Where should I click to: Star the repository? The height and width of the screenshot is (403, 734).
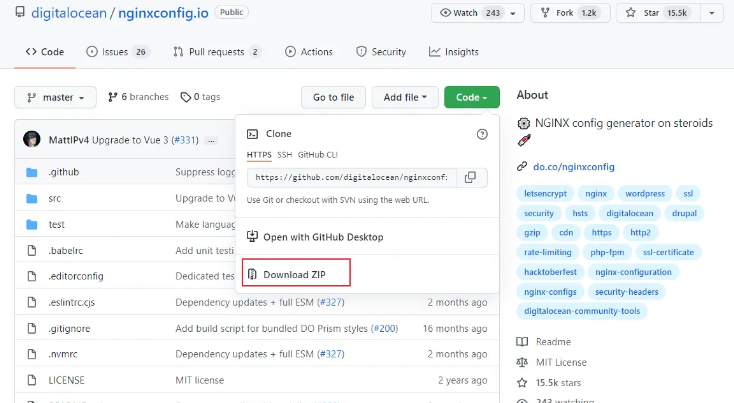pos(659,13)
